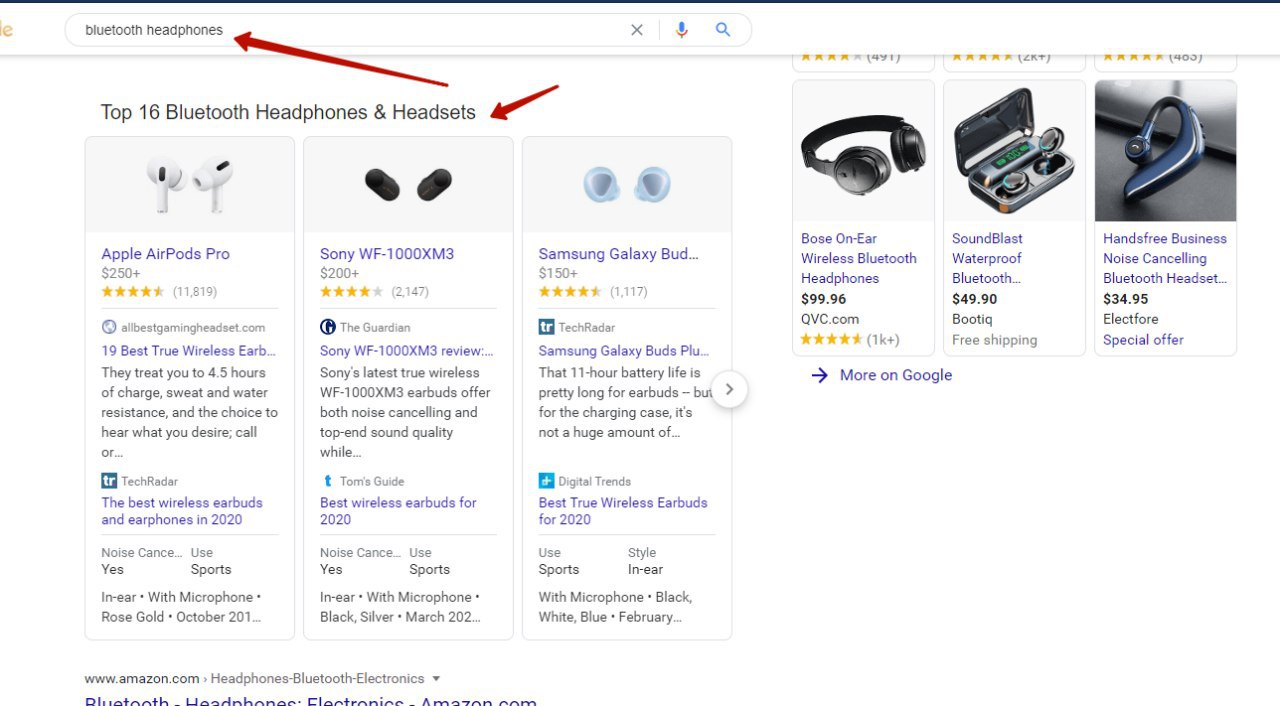Click the Bootiq seller name
Image resolution: width=1280 pixels, height=706 pixels.
[972, 319]
